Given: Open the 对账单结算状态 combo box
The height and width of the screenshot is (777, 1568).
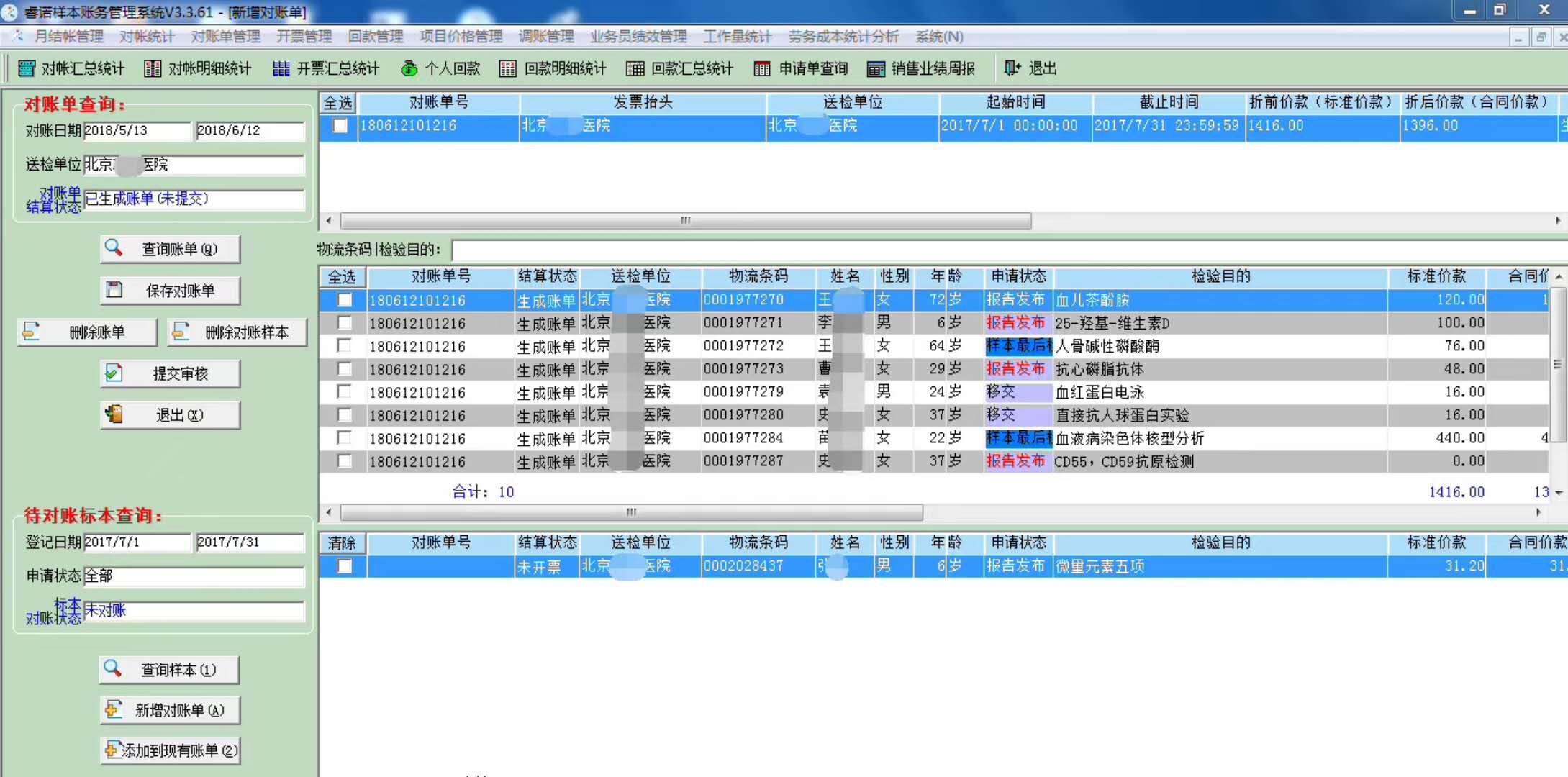Looking at the screenshot, I should coord(194,199).
